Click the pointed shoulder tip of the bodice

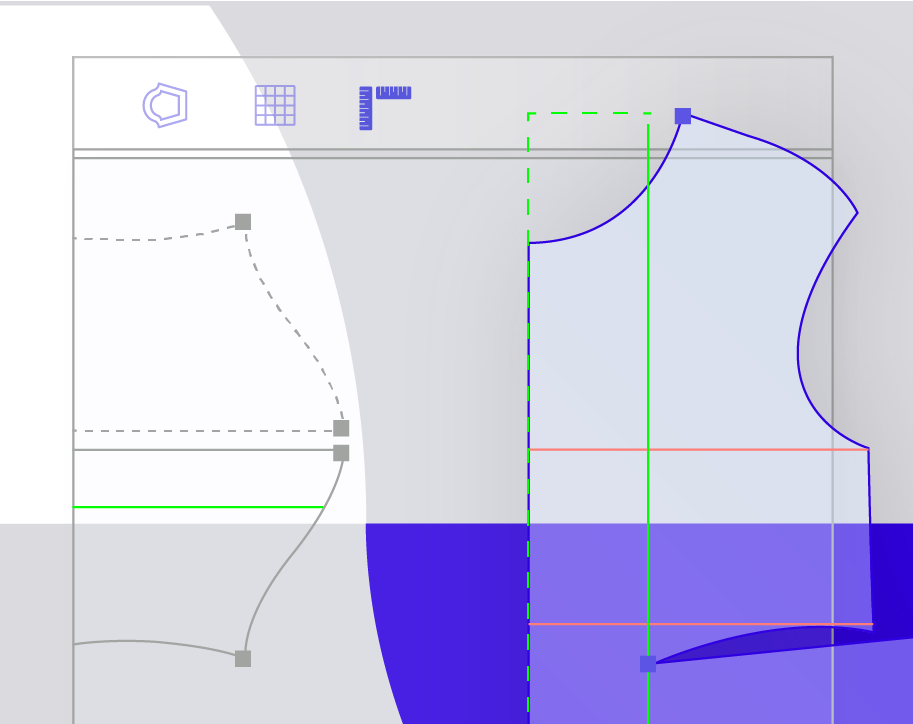(857, 213)
